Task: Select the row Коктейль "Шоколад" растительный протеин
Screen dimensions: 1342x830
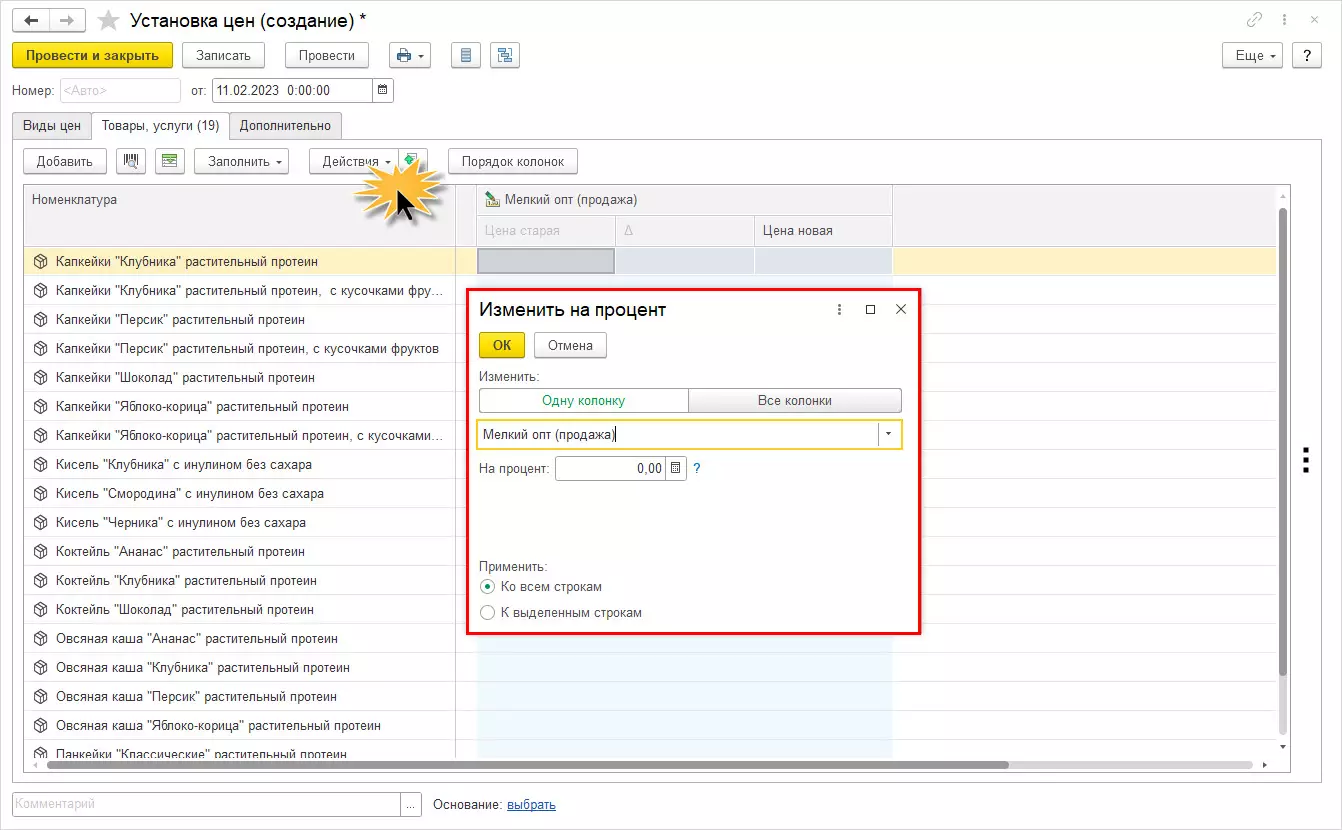Action: [x=240, y=610]
